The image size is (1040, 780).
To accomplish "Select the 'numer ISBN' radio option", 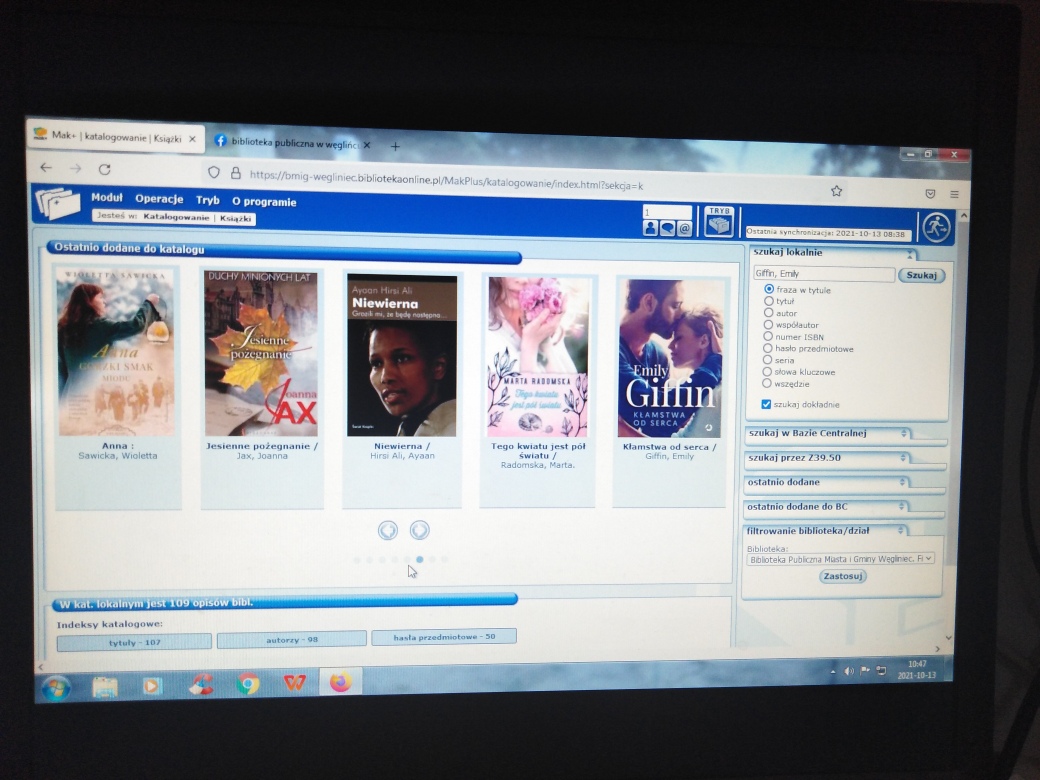I will click(x=767, y=336).
